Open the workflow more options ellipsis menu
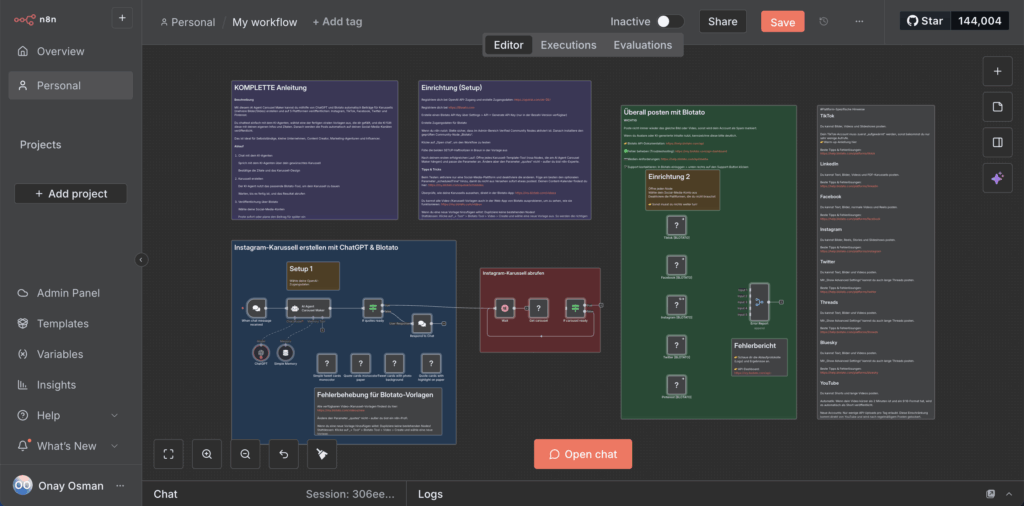The width and height of the screenshot is (1024, 506). 859,22
